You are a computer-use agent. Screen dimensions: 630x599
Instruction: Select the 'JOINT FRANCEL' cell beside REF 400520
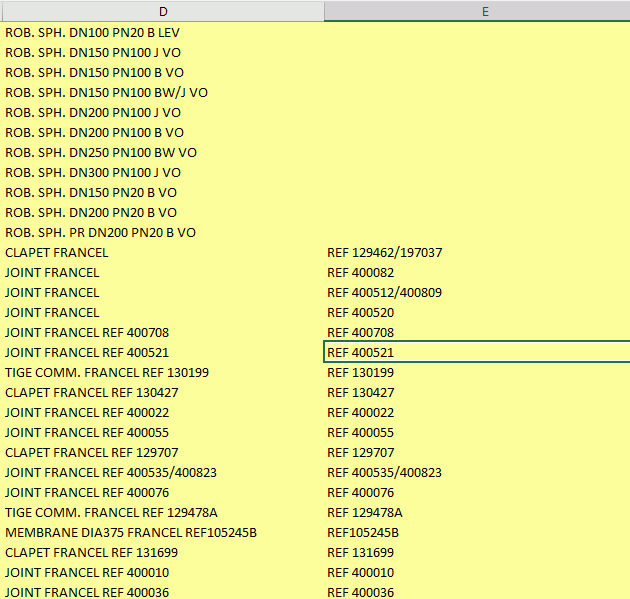coord(163,313)
